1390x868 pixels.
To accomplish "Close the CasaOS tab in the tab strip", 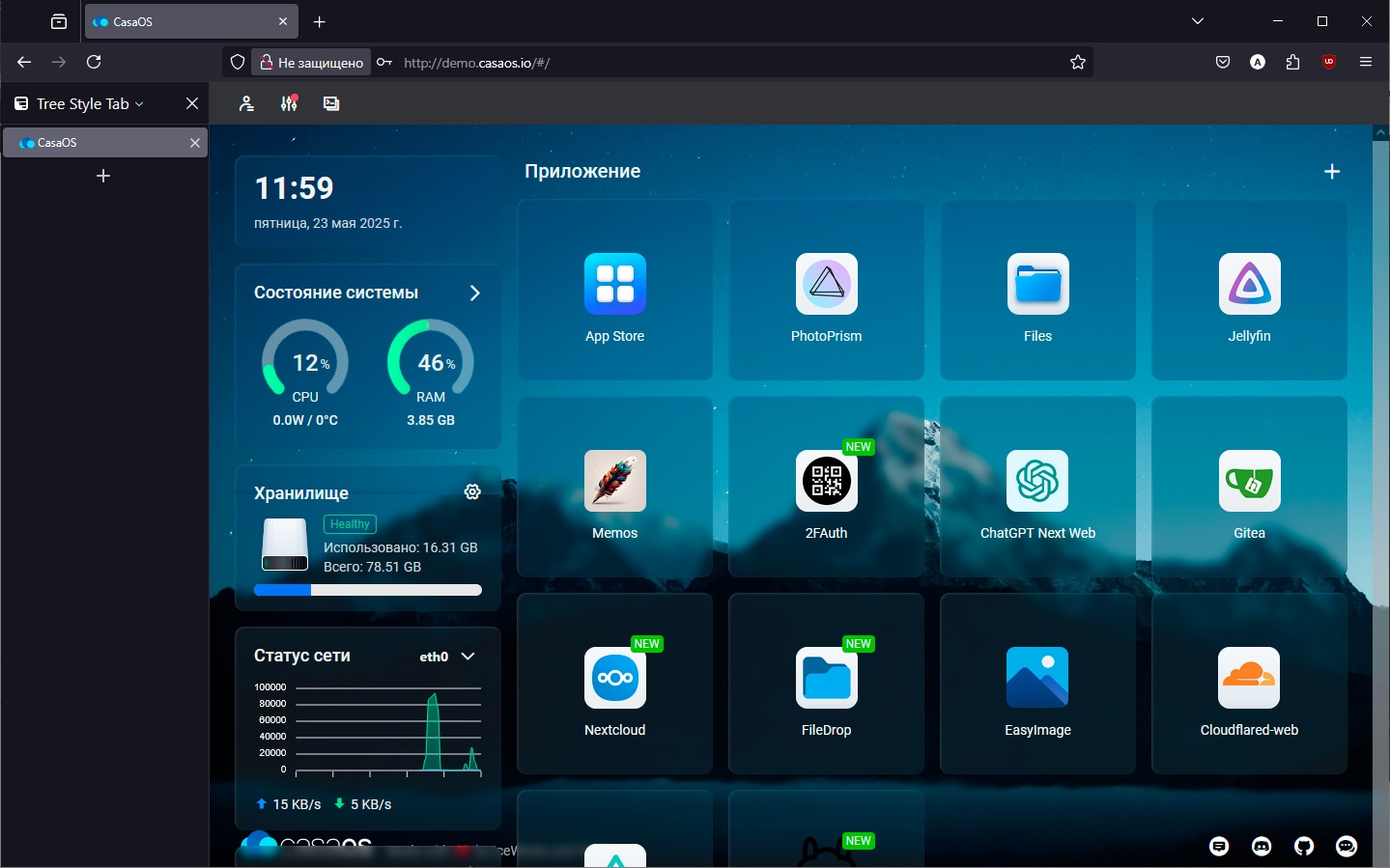I will (x=283, y=21).
